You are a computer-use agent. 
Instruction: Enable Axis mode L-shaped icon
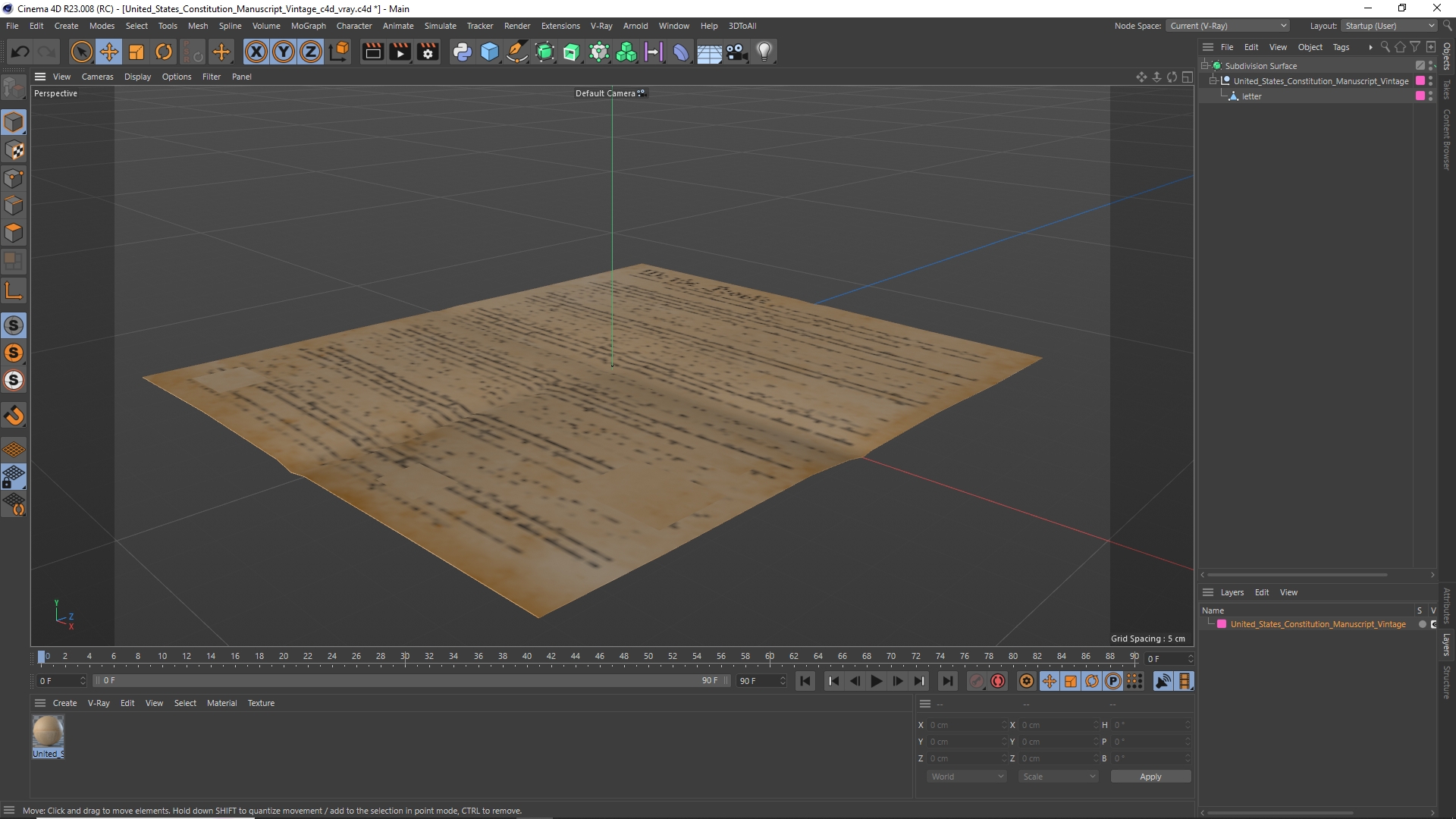(14, 290)
